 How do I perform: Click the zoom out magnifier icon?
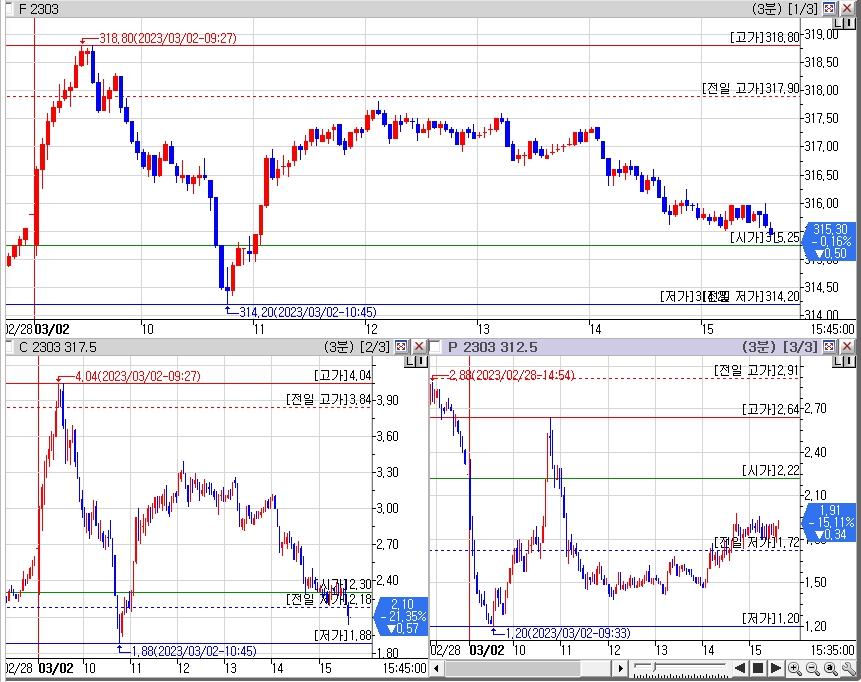click(x=813, y=669)
